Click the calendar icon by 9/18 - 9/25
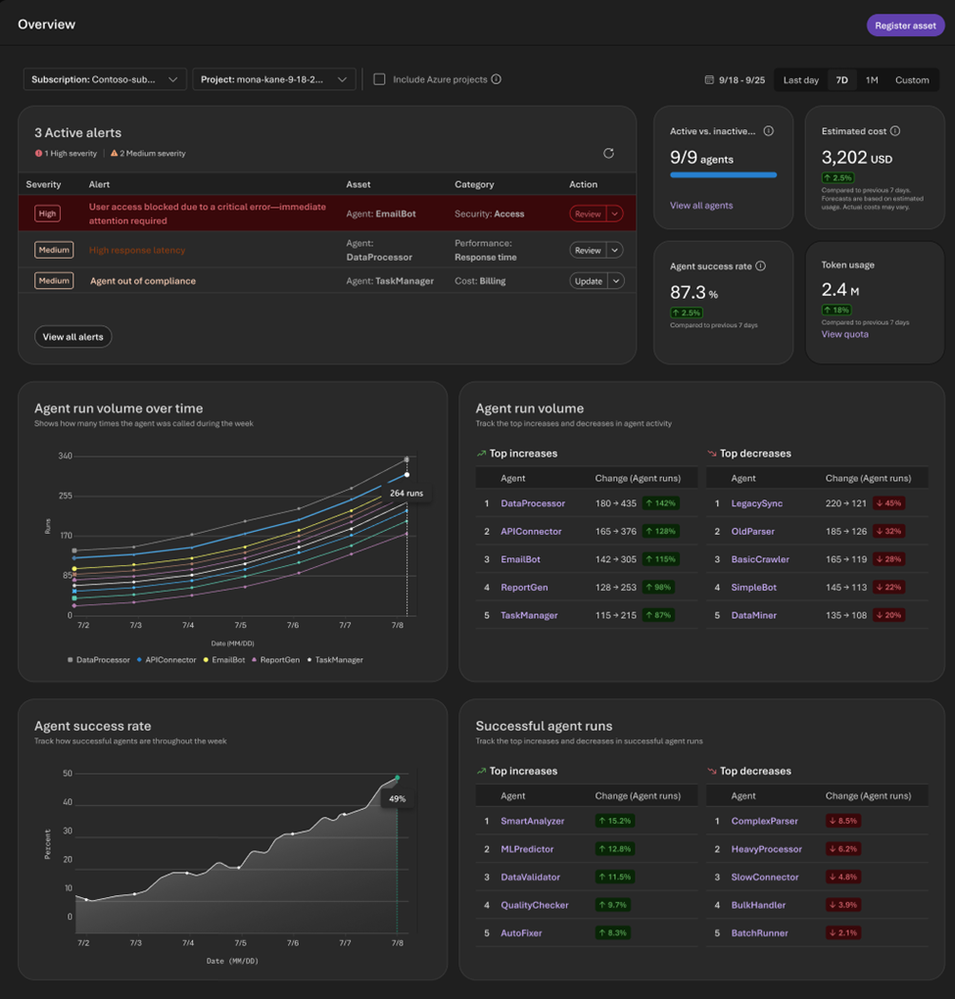This screenshot has width=955, height=999. pyautogui.click(x=709, y=80)
